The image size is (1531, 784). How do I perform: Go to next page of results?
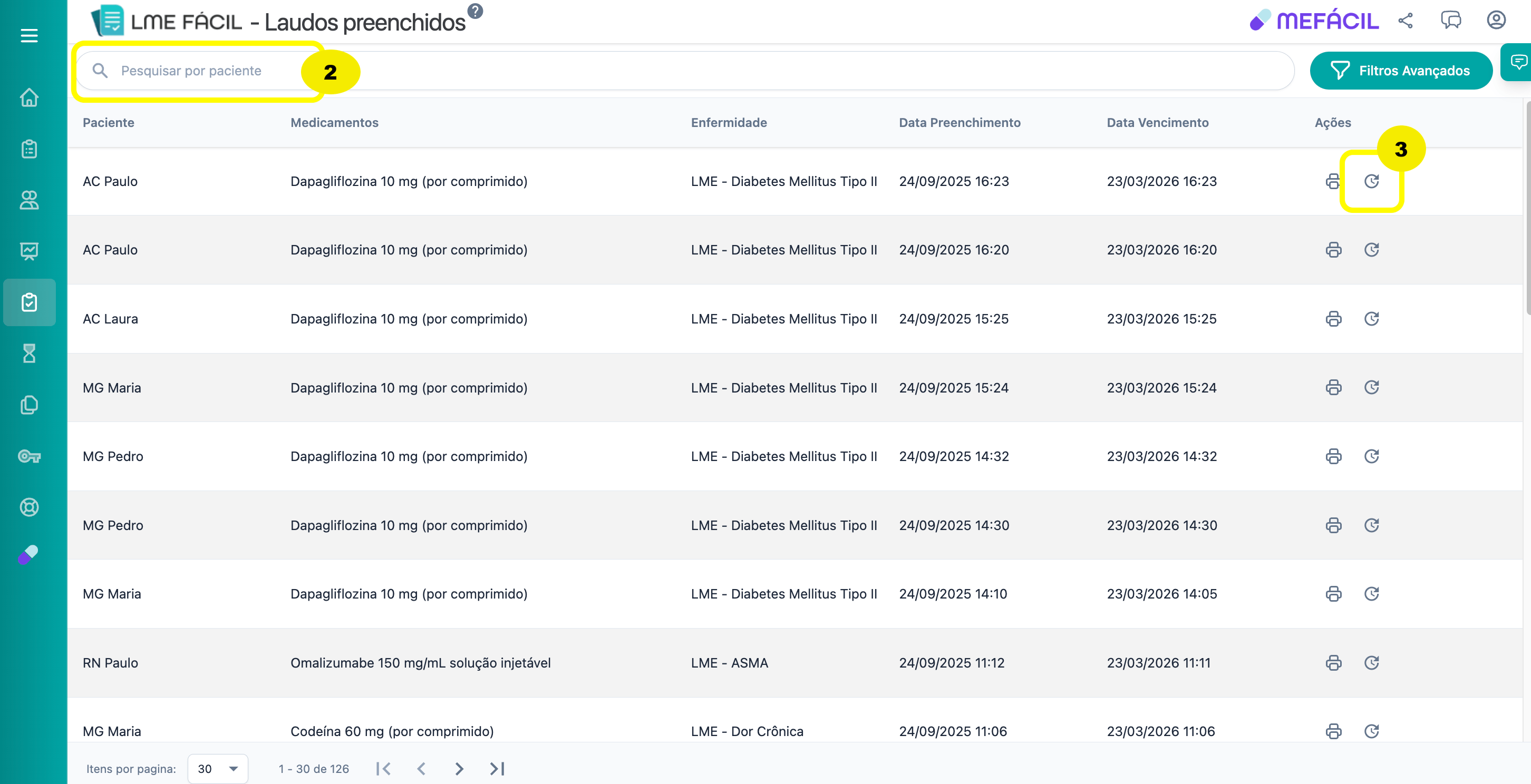click(459, 769)
